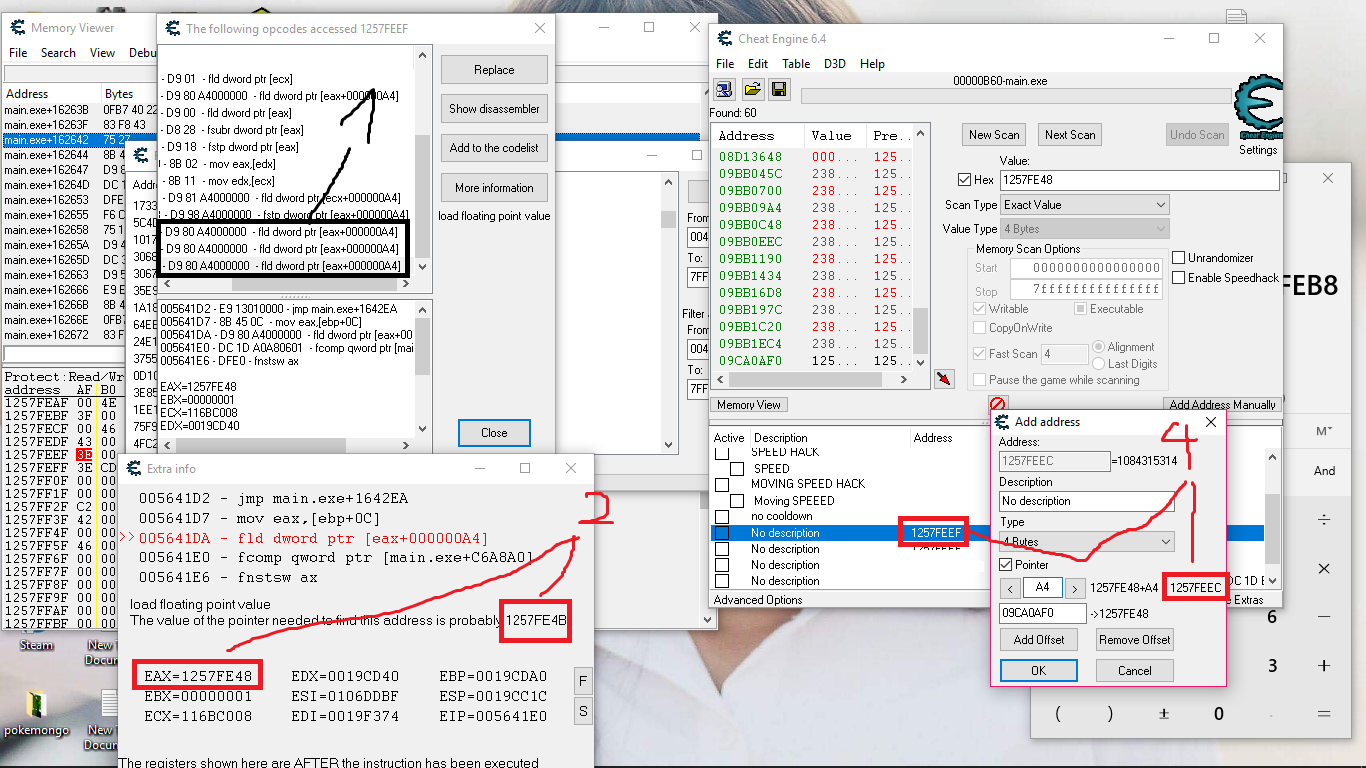Viewport: 1366px width, 768px height.
Task: Activate the no cooldown entry checkbox
Action: [722, 516]
